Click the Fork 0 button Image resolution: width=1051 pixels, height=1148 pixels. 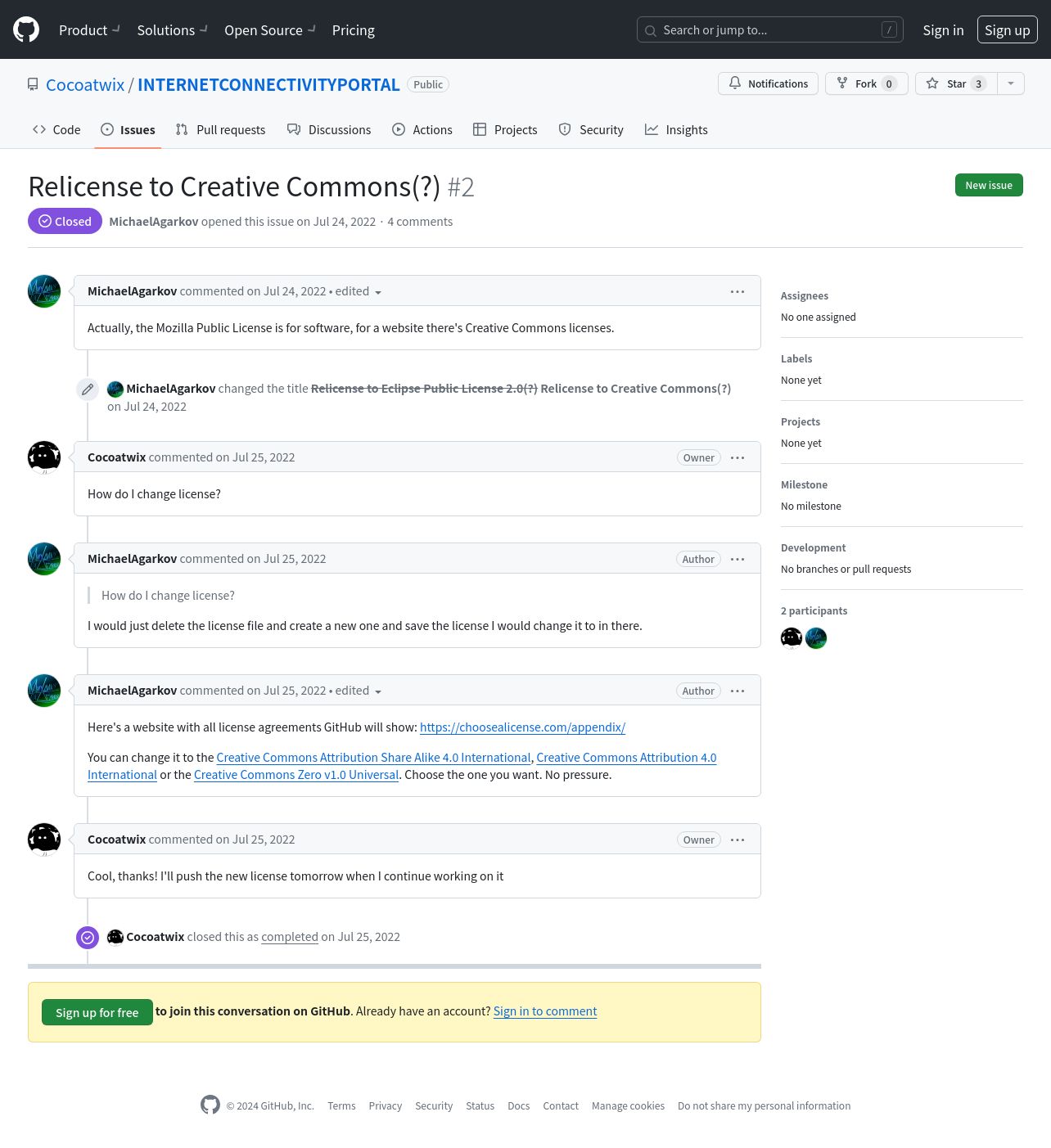pyautogui.click(x=866, y=83)
